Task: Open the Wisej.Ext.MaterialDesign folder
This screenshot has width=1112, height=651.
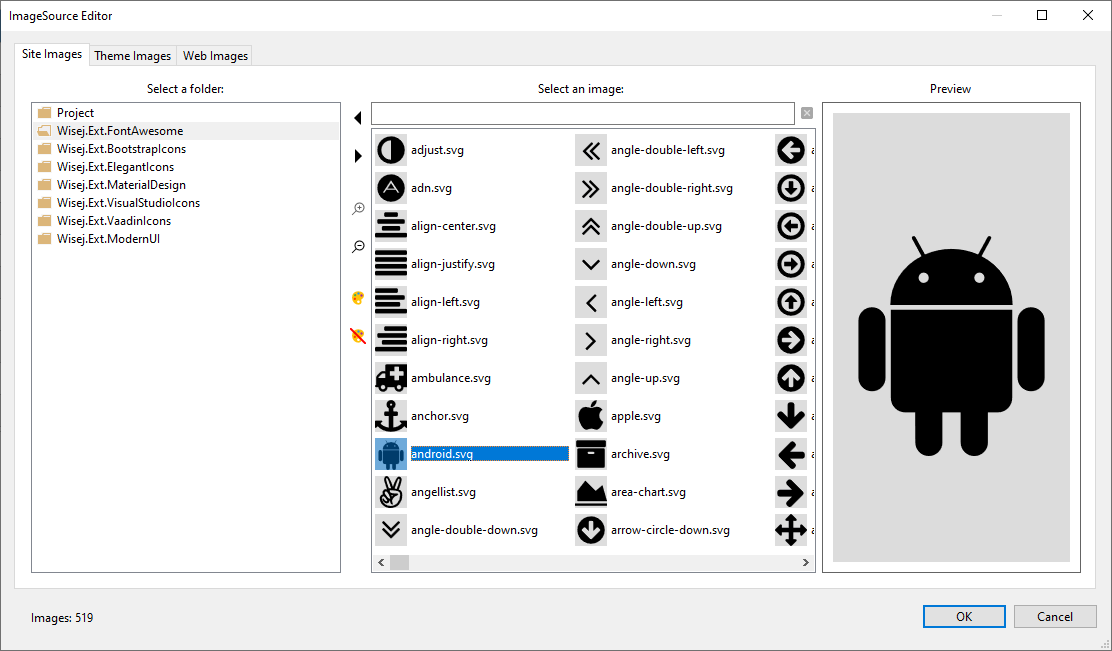Action: pos(121,184)
